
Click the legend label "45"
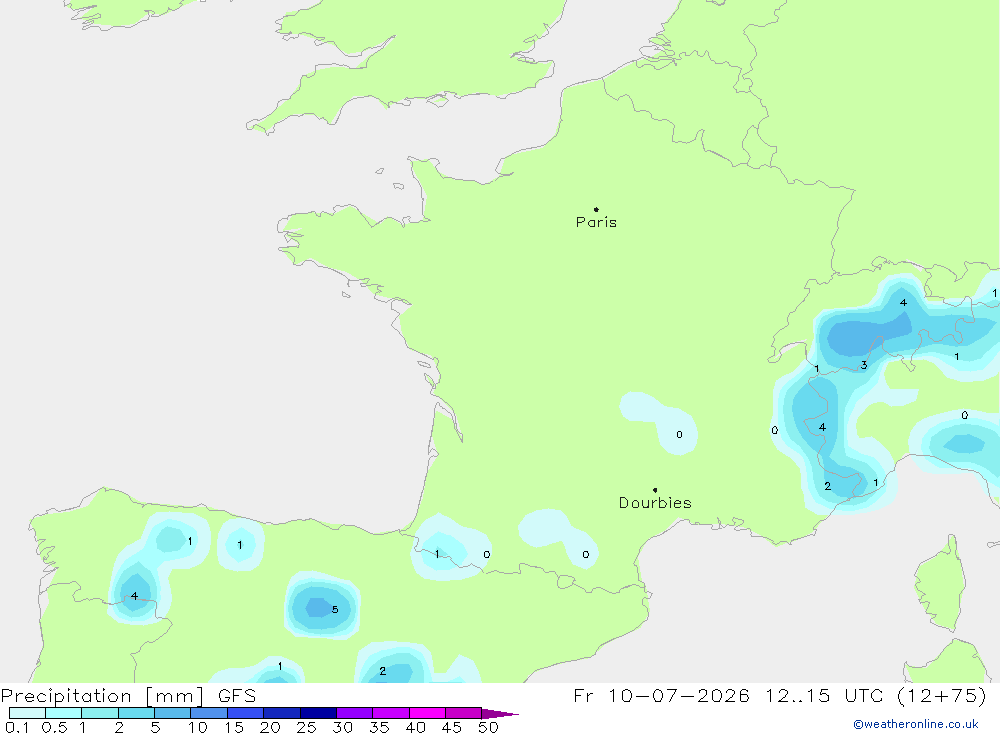pyautogui.click(x=452, y=727)
